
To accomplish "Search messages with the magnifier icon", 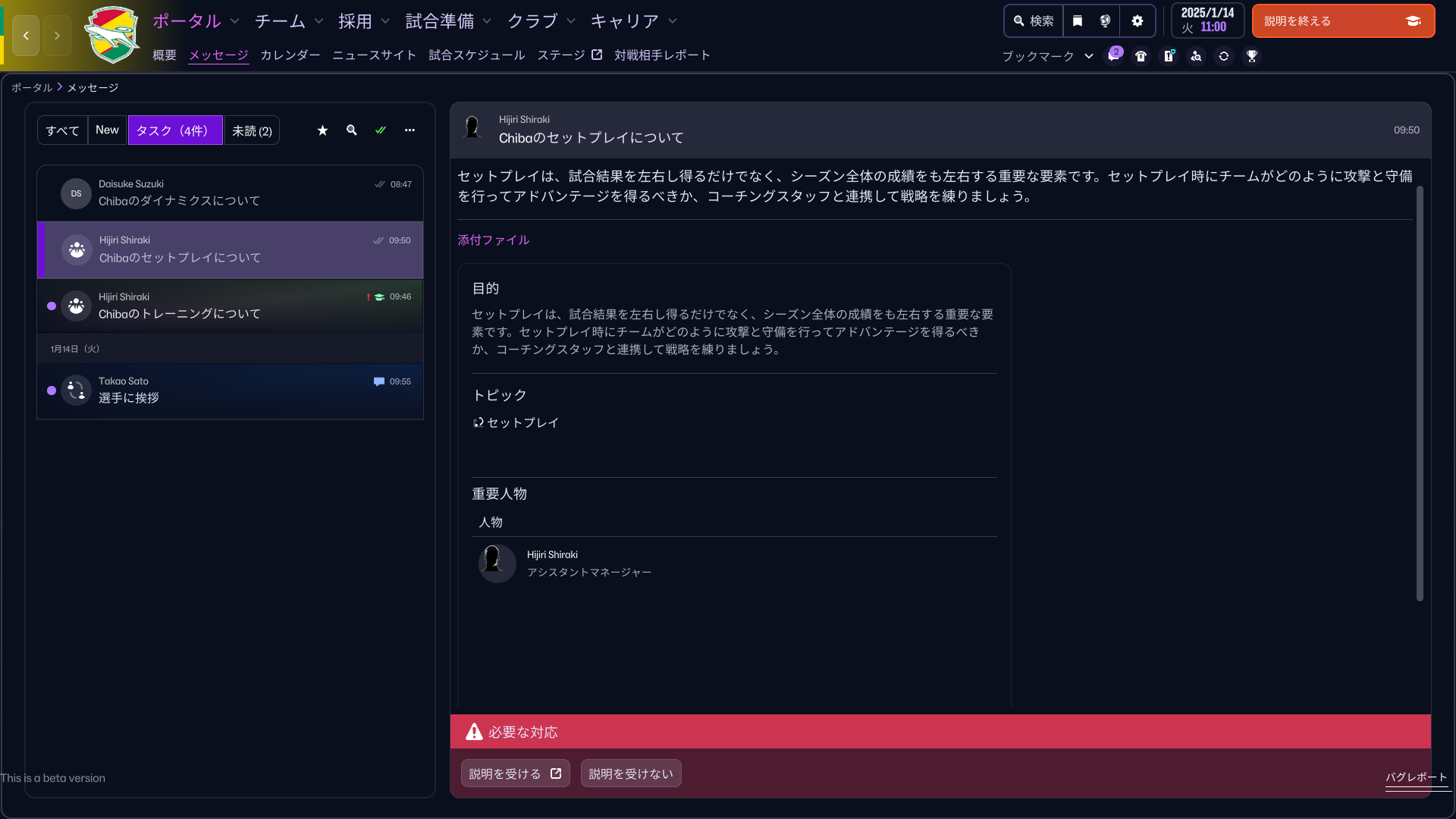I will click(x=352, y=130).
